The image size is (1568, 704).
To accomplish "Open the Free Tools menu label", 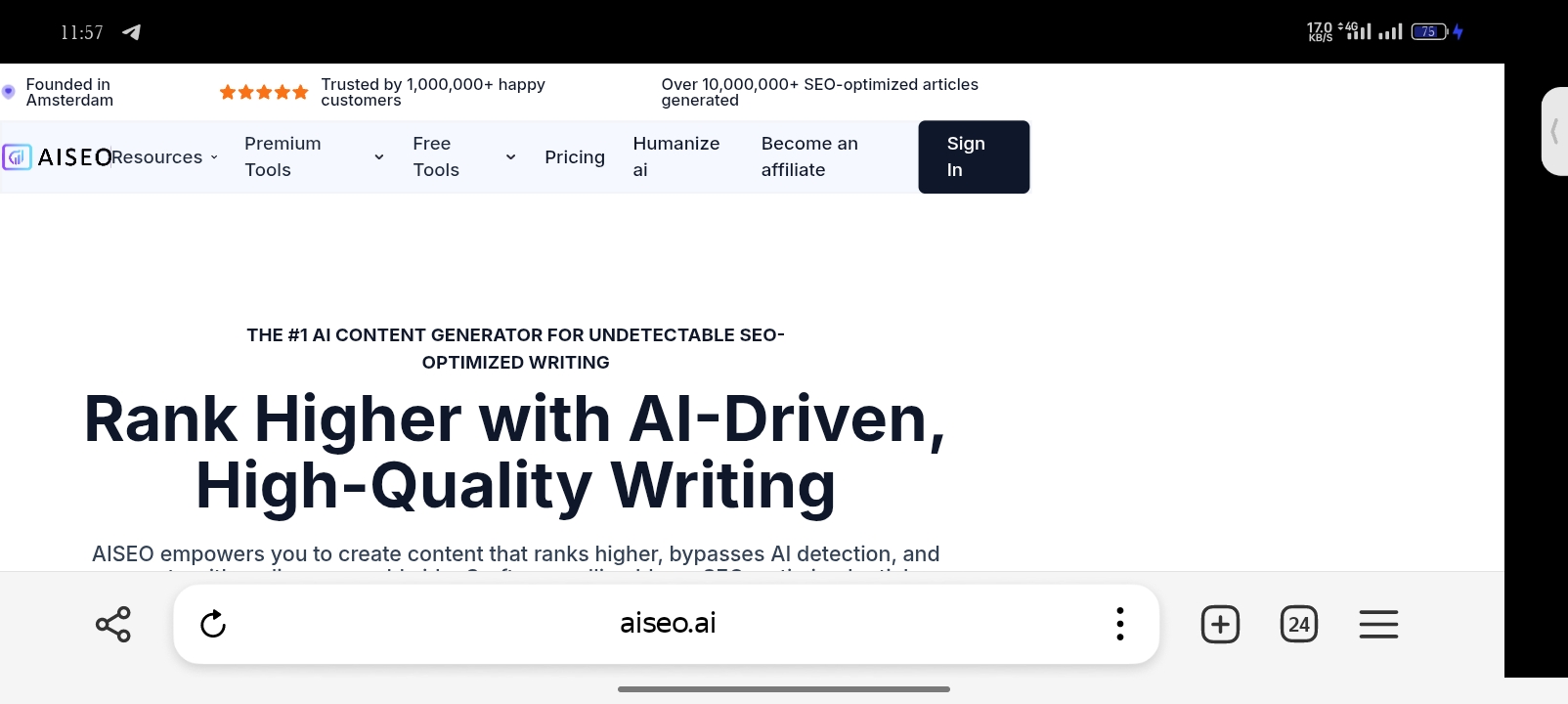I will pyautogui.click(x=436, y=156).
